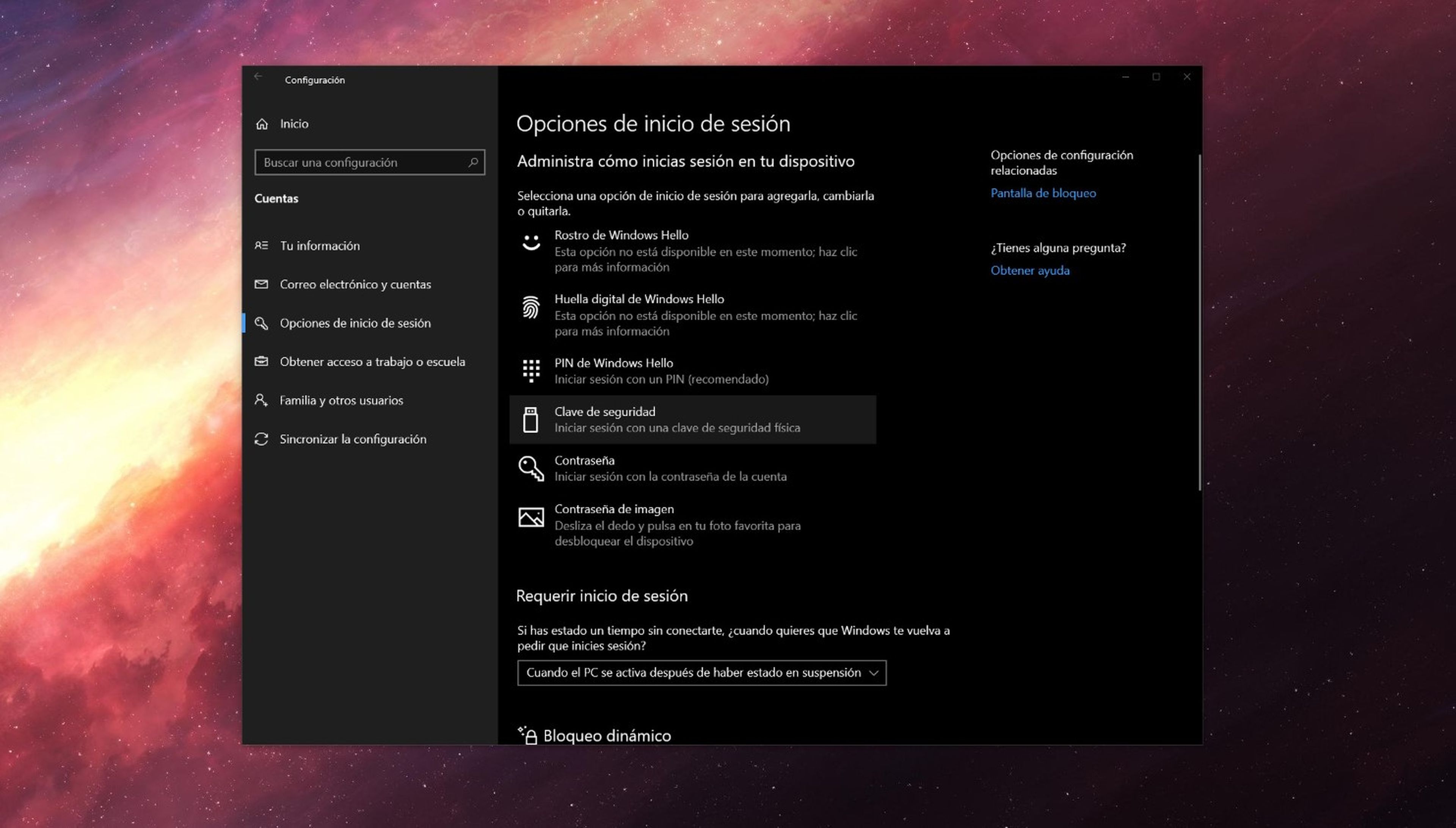Viewport: 1456px width, 828px height.
Task: Click the Correo electrónico envelope icon
Action: click(261, 284)
